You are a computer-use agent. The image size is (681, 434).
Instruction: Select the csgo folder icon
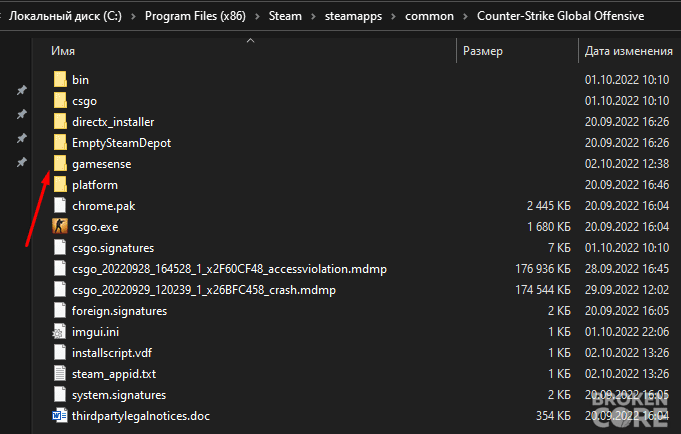click(60, 100)
